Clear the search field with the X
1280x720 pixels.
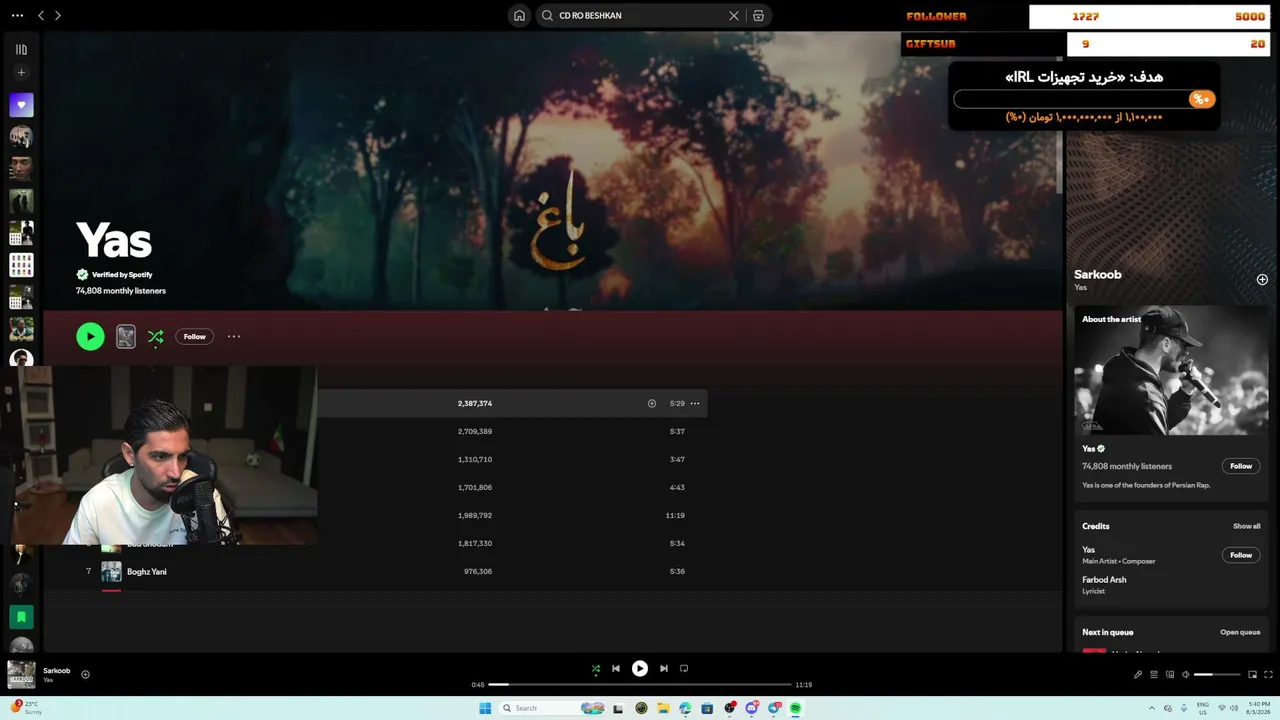734,16
